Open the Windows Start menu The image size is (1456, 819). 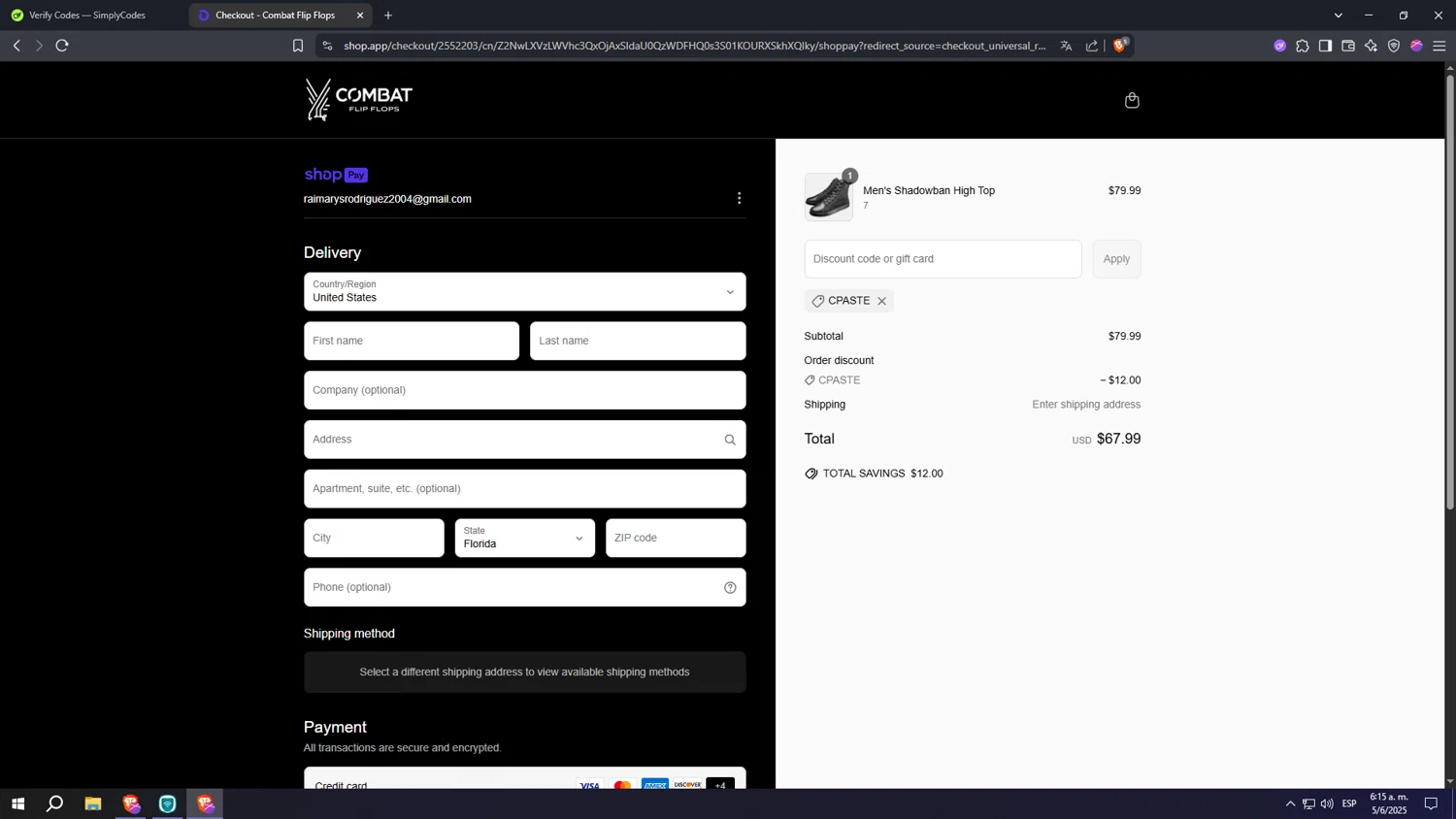point(17,803)
